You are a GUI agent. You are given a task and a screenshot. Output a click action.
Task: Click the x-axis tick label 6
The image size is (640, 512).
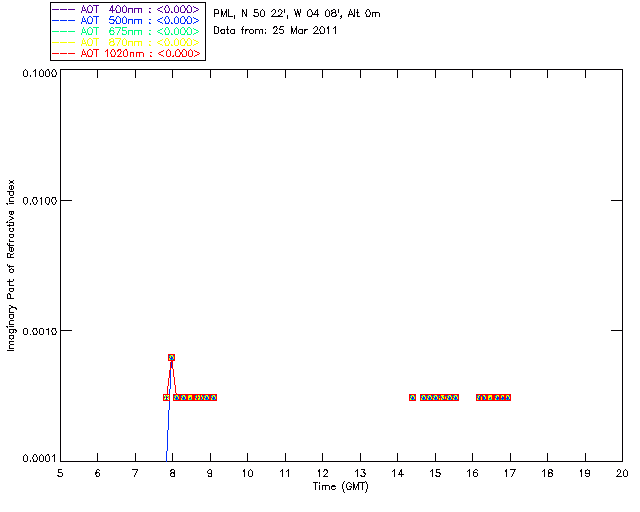98,473
